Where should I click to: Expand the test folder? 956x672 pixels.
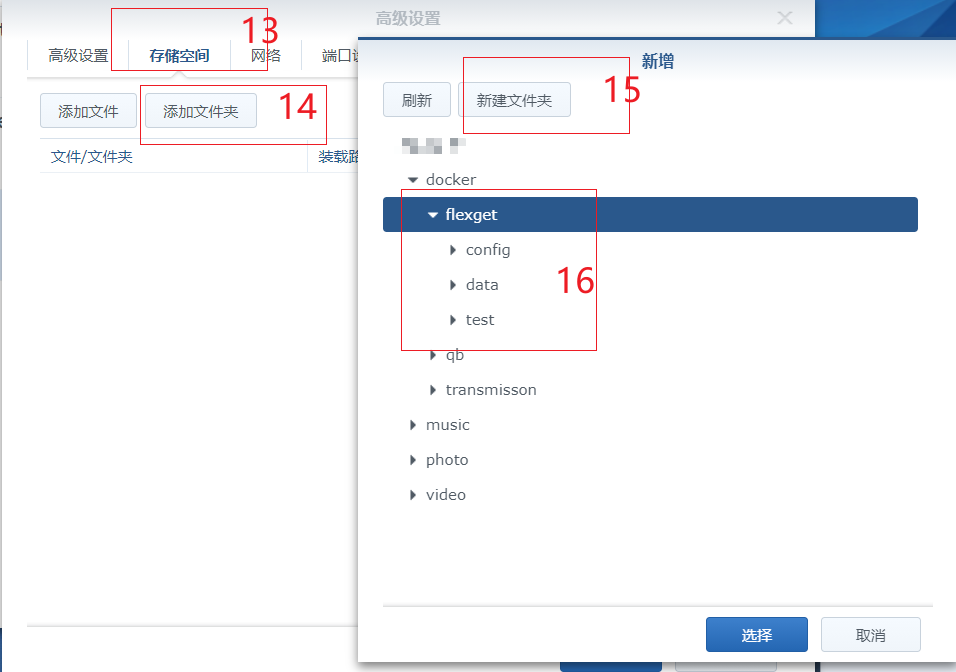tap(453, 319)
